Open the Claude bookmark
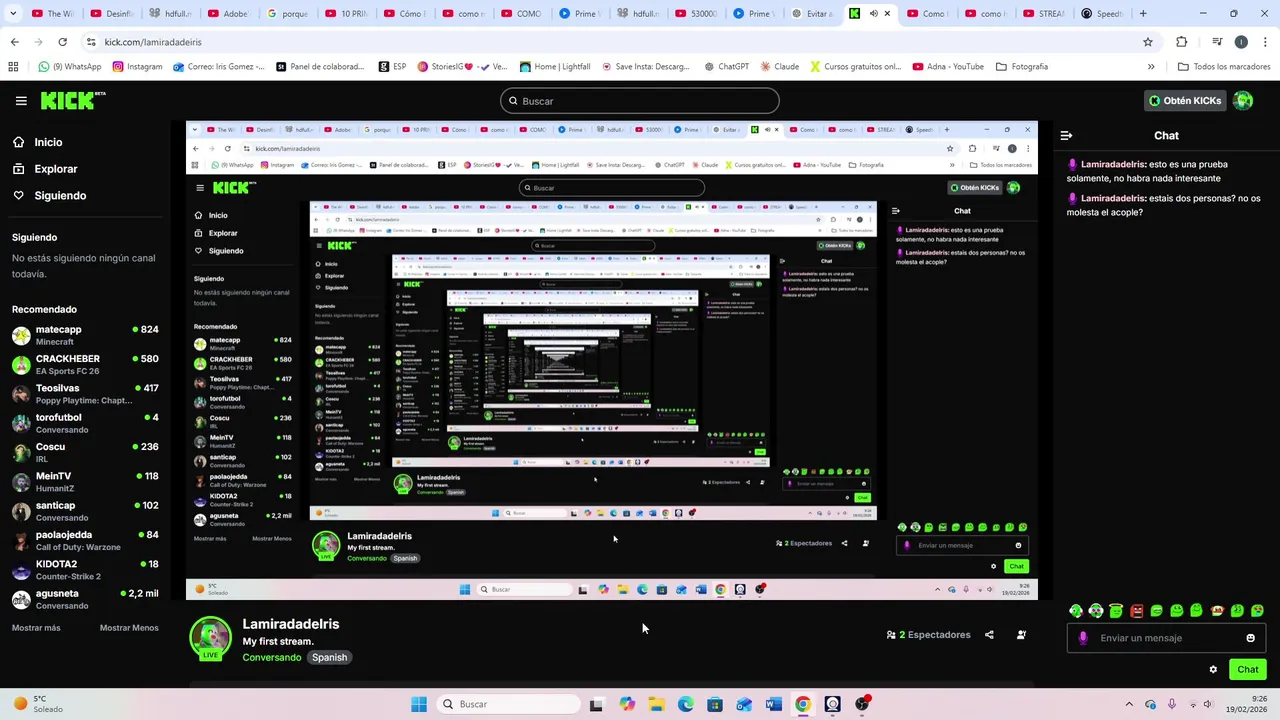 (778, 67)
